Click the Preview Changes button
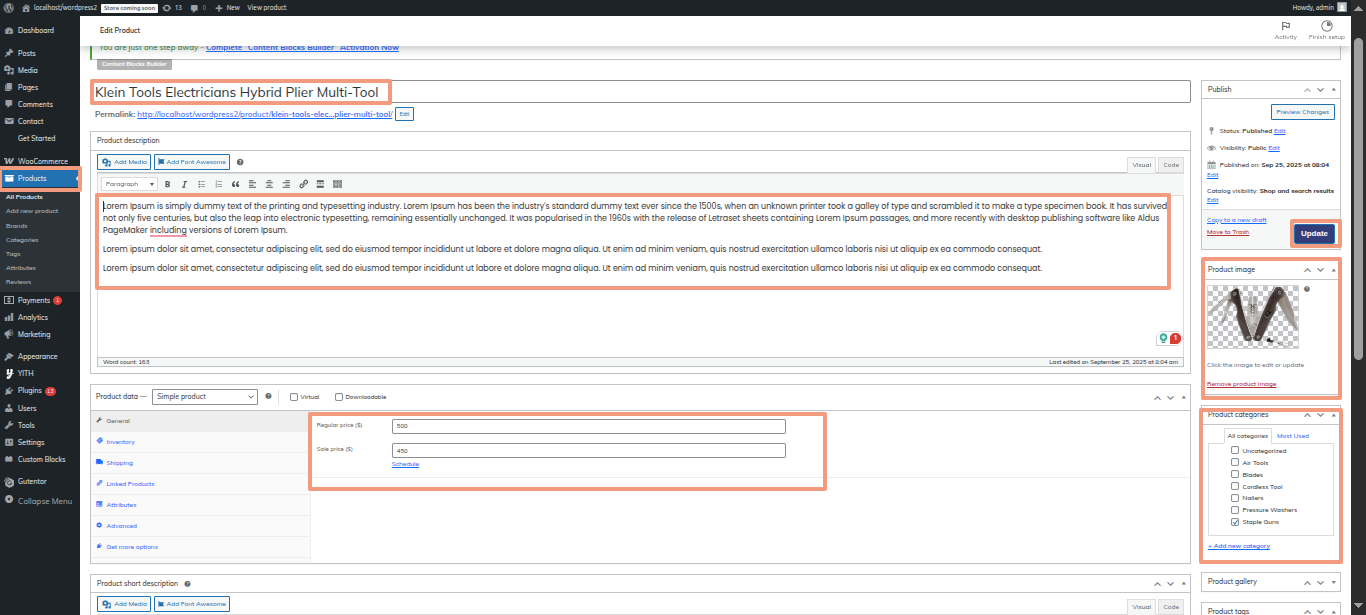The height and width of the screenshot is (615, 1366). 1303,112
